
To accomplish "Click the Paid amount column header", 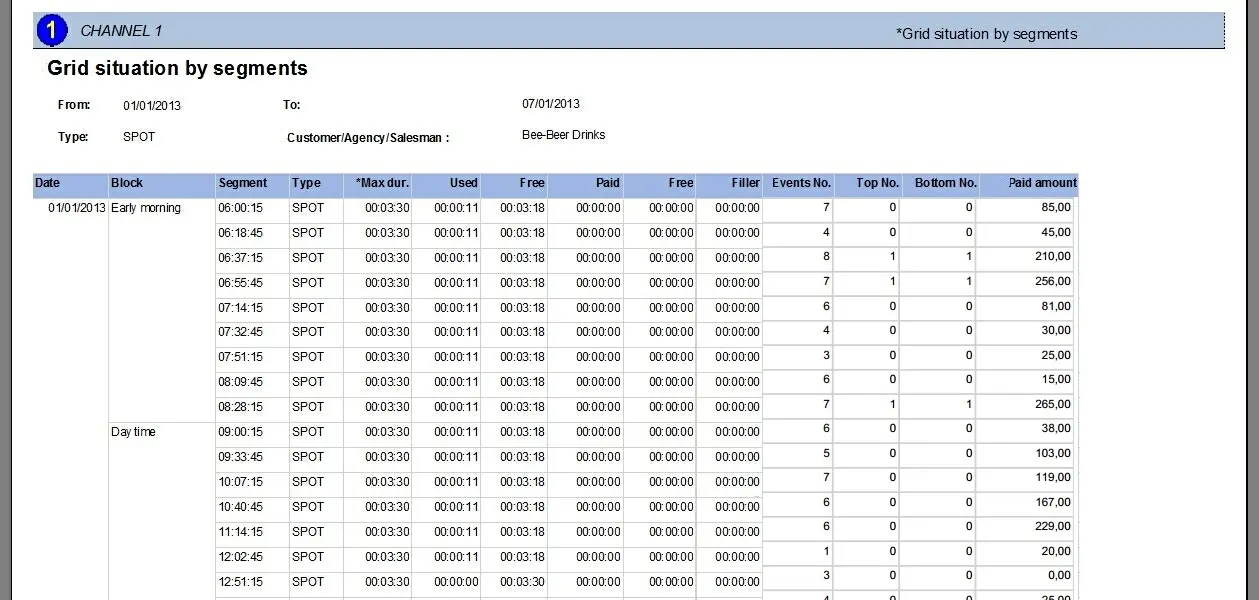I will click(x=1042, y=183).
